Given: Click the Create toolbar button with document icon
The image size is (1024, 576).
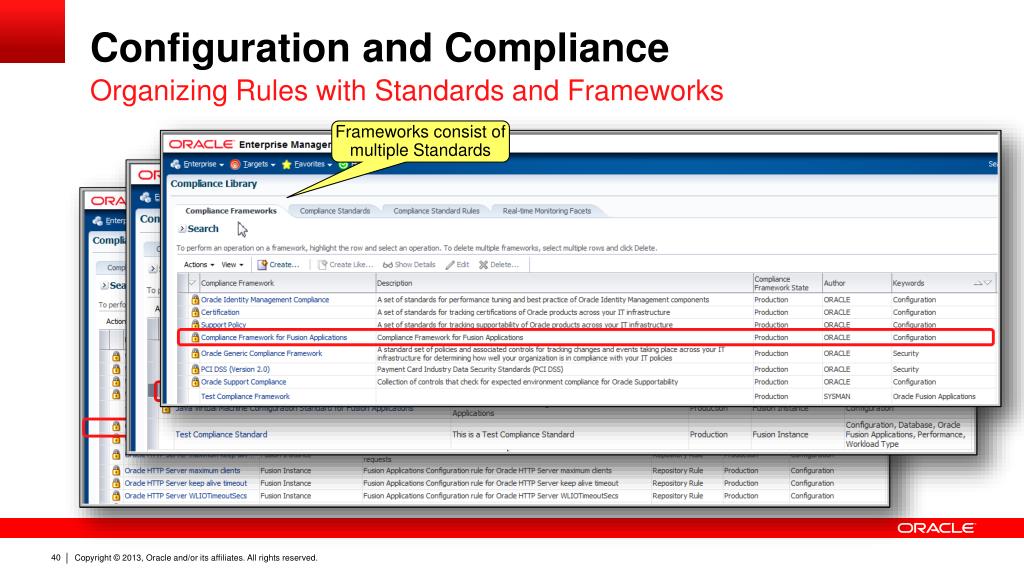Looking at the screenshot, I should coord(278,264).
